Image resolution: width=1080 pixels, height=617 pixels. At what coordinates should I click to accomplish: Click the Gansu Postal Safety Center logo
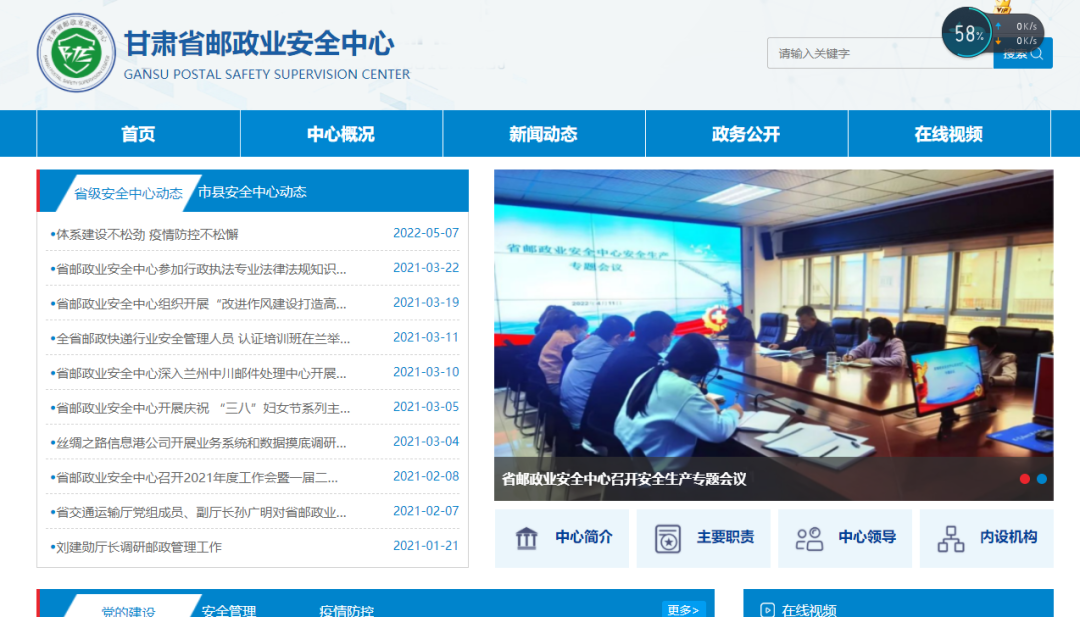point(76,53)
